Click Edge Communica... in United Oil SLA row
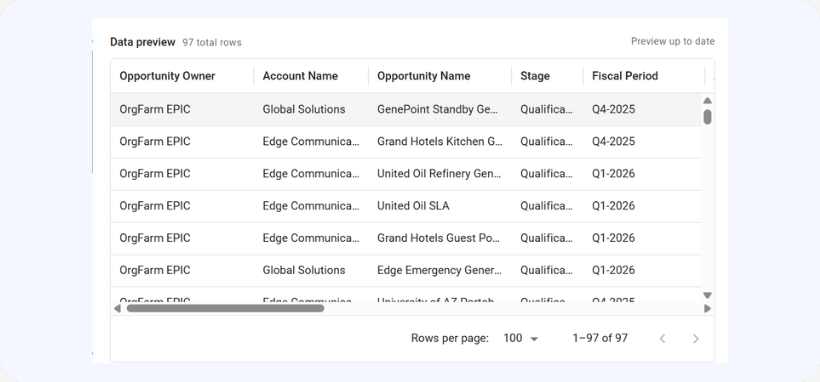This screenshot has width=820, height=382. 311,206
